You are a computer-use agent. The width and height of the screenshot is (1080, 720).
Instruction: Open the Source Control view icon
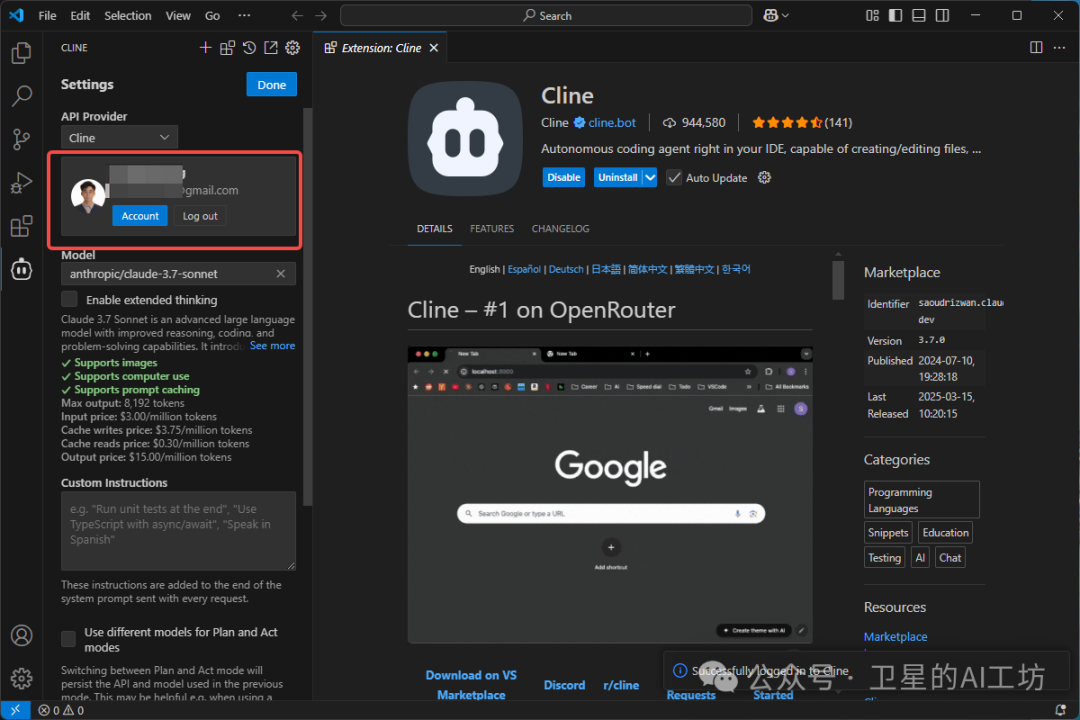tap(21, 139)
